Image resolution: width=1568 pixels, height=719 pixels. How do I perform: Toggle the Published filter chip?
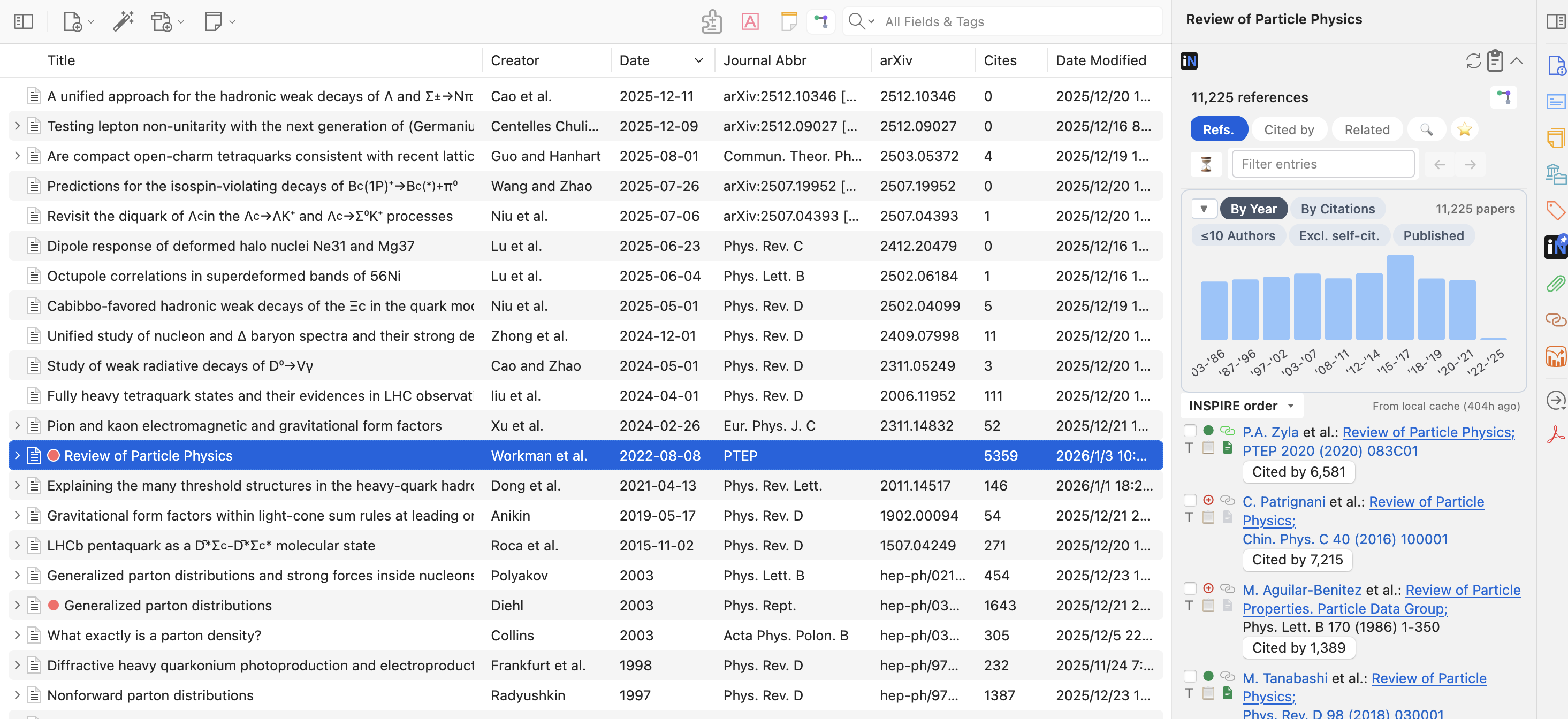[1434, 236]
